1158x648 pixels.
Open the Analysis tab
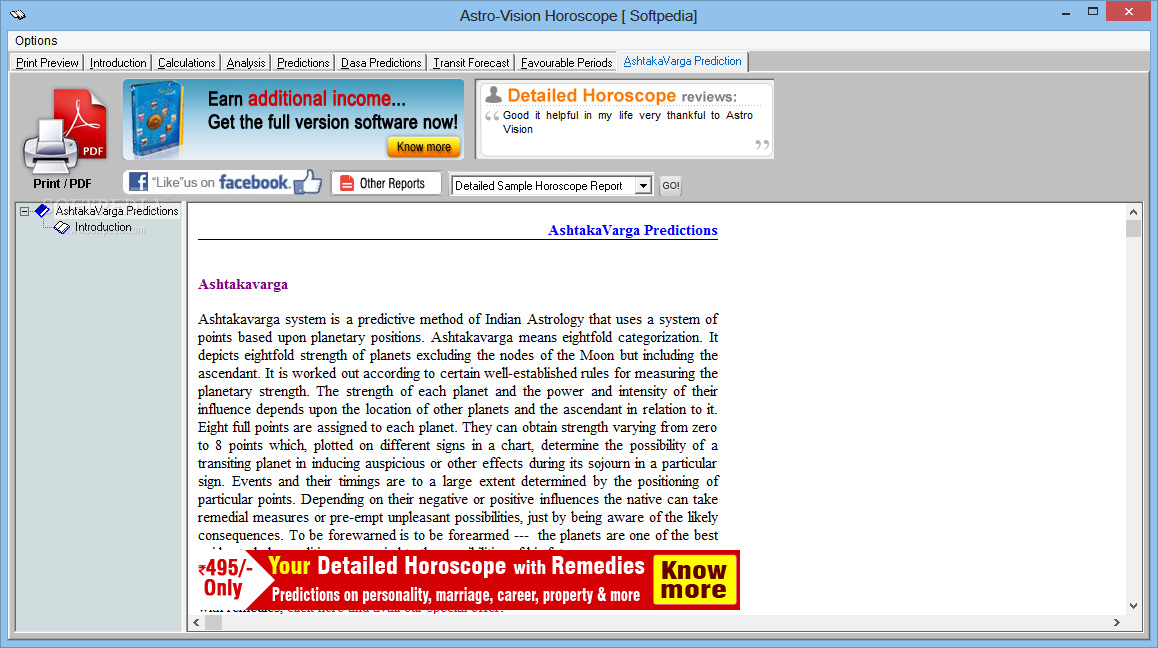pyautogui.click(x=246, y=63)
